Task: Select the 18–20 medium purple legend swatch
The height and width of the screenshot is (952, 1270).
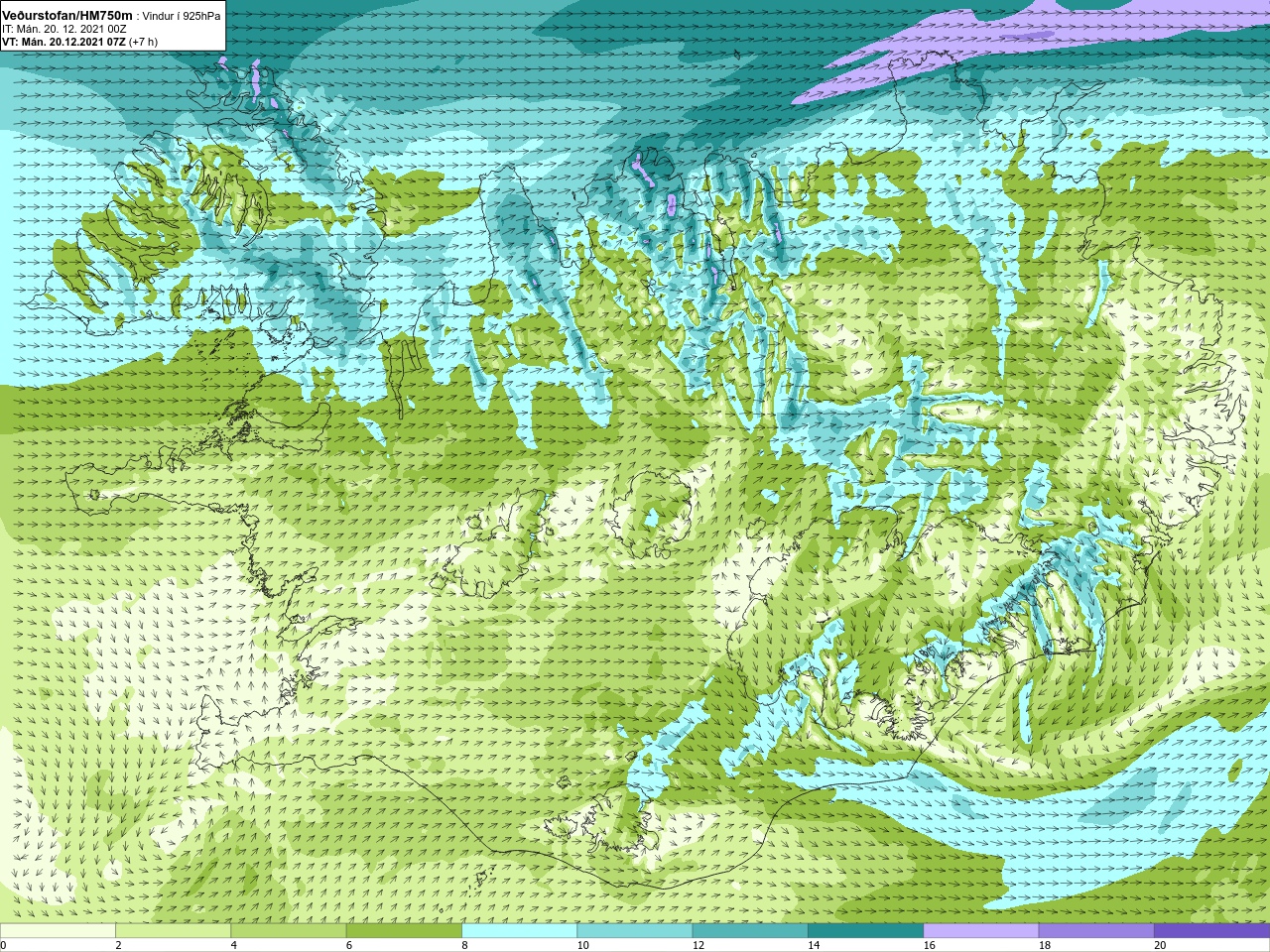Action: pos(1096,931)
